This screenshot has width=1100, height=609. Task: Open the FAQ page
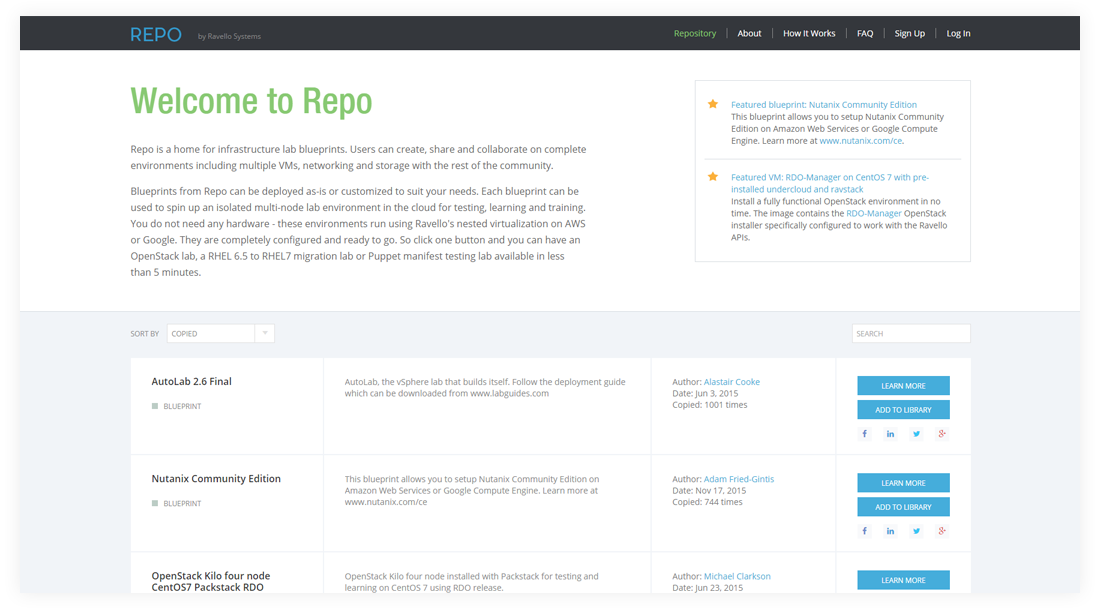pos(865,33)
